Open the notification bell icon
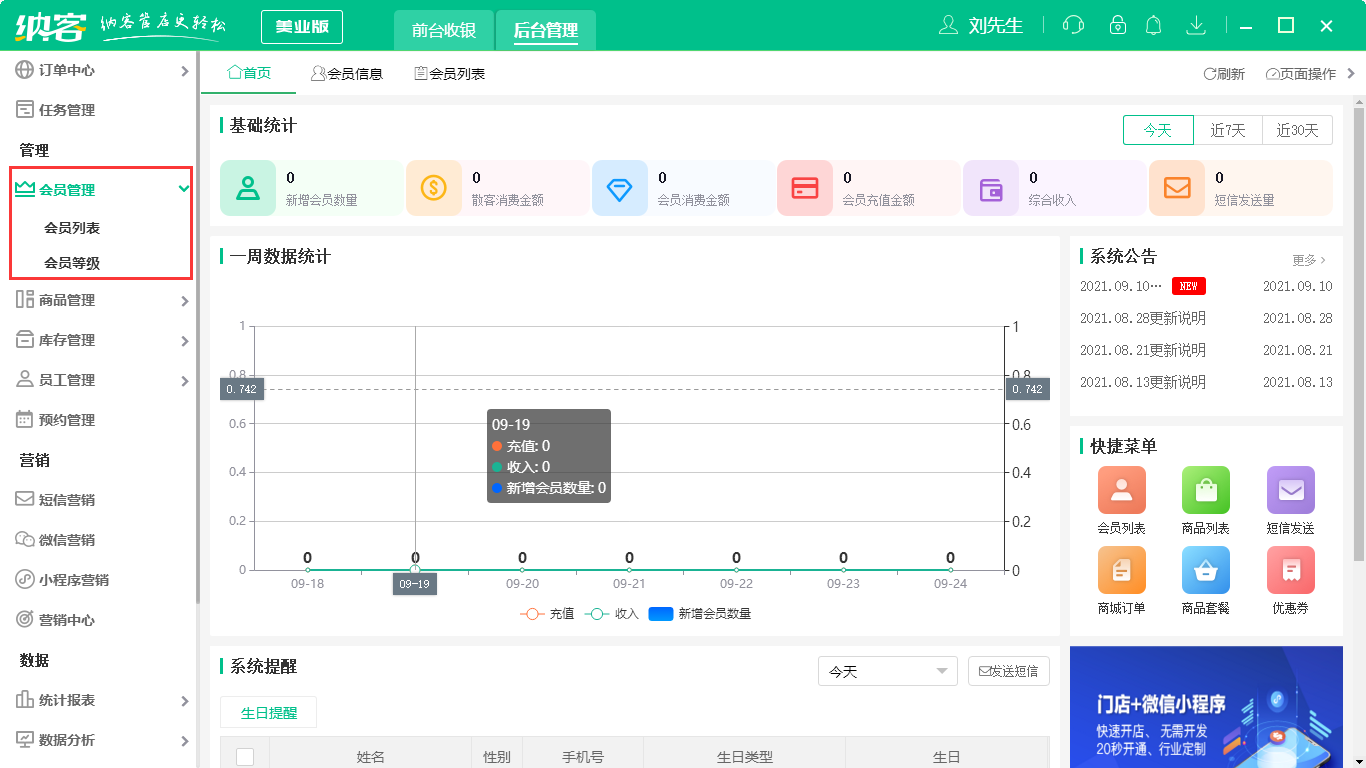Viewport: 1366px width, 768px height. (1153, 26)
